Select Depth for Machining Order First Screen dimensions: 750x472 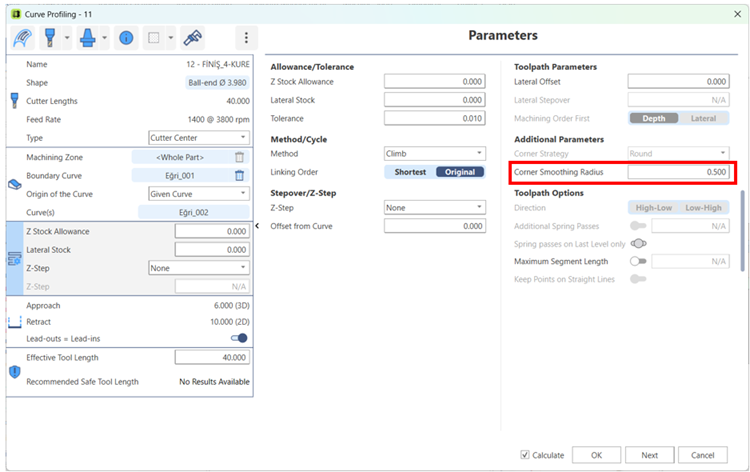coord(654,118)
